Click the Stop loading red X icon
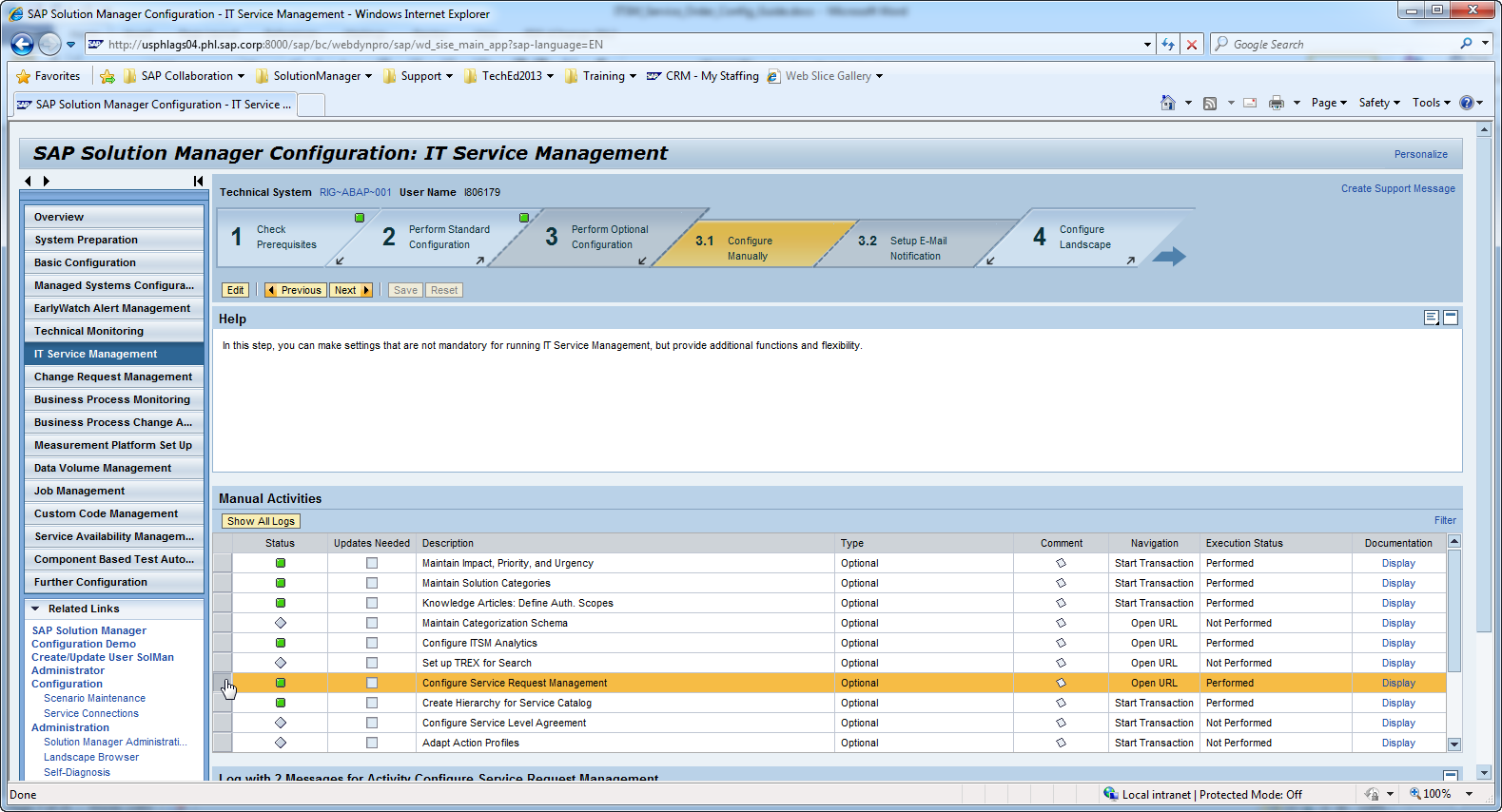Viewport: 1502px width, 812px height. [x=1191, y=45]
